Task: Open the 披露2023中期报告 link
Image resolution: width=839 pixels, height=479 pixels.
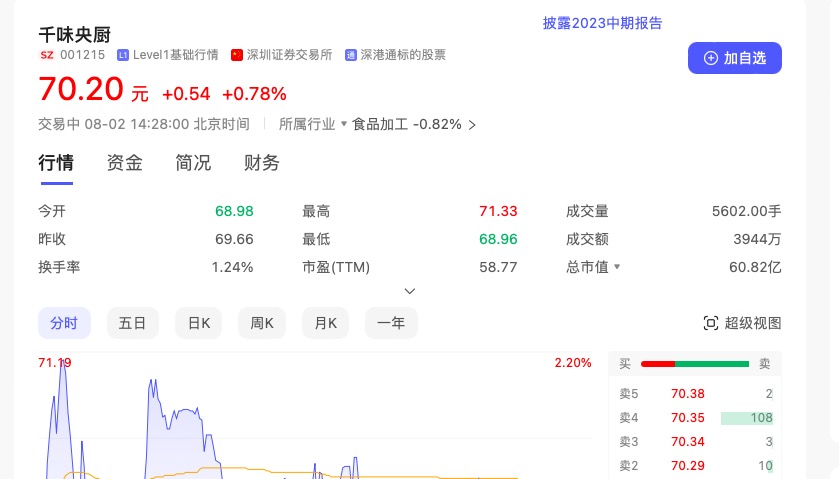Action: coord(602,23)
